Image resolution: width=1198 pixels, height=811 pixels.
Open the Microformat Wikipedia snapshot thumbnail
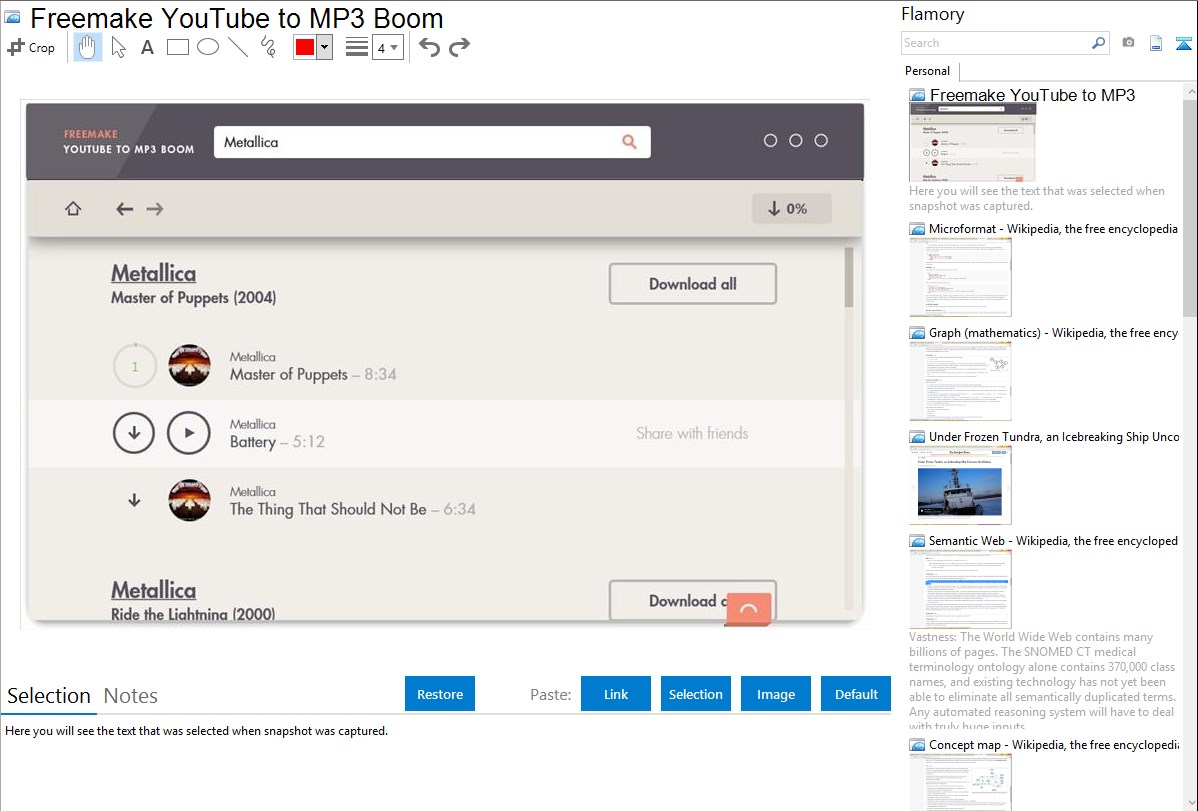(x=960, y=277)
